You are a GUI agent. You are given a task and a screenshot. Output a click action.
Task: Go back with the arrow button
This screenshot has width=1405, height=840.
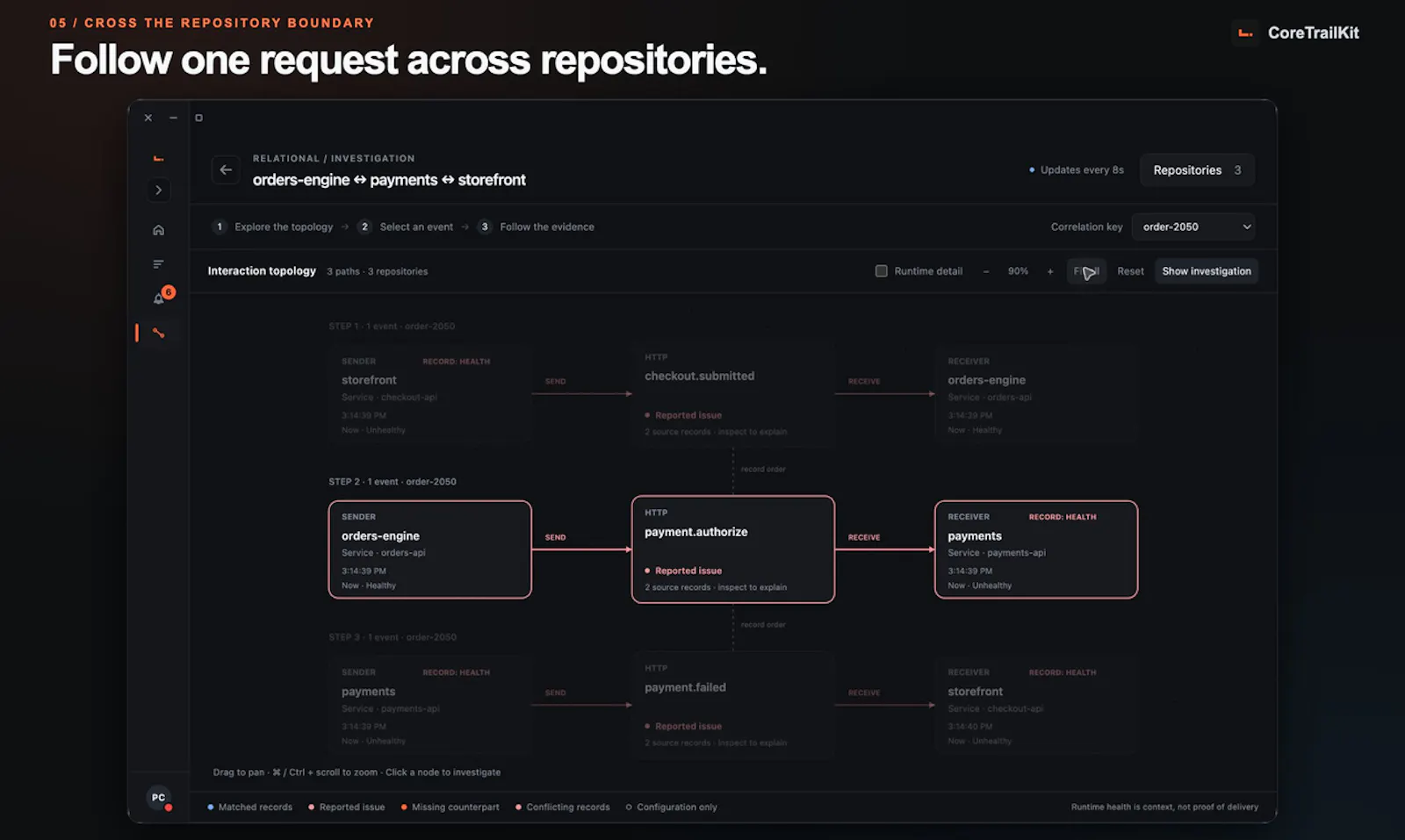[226, 169]
